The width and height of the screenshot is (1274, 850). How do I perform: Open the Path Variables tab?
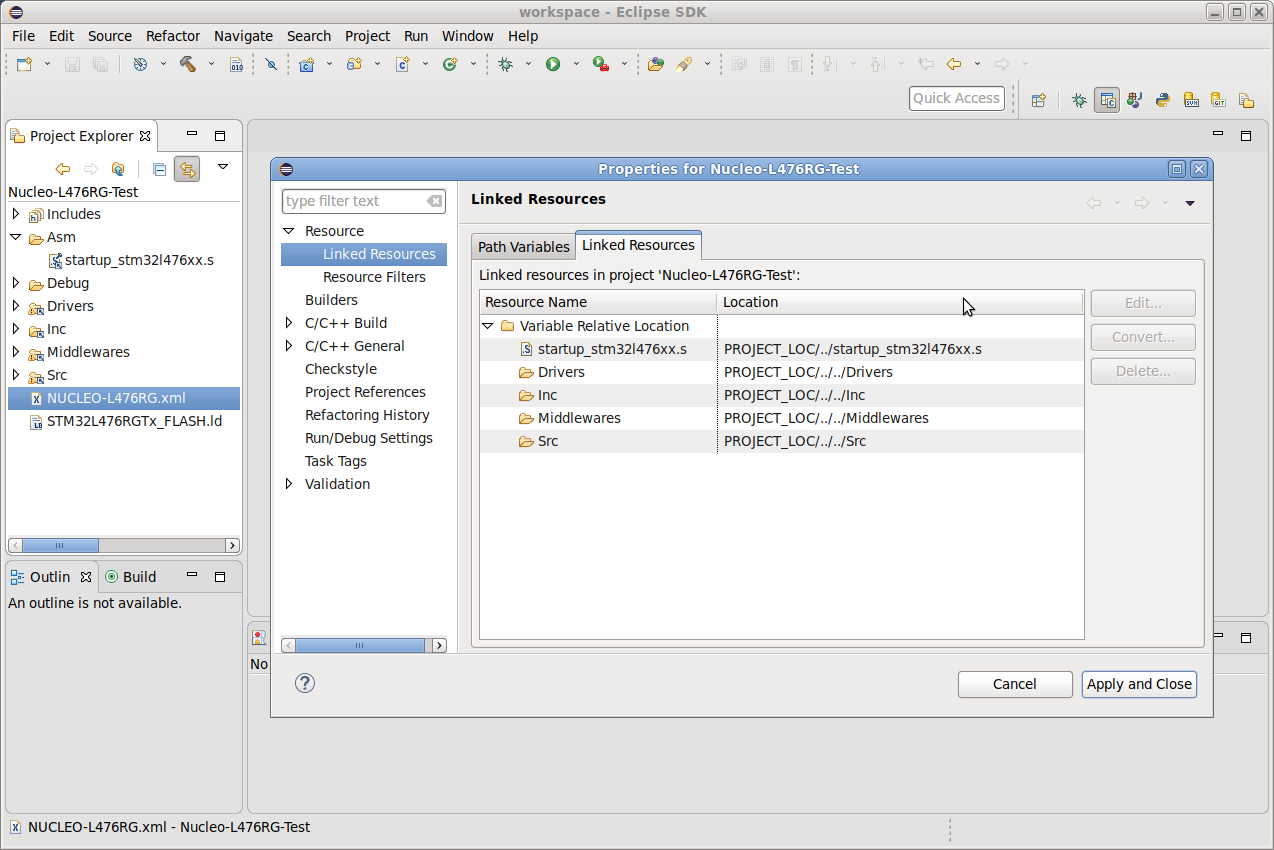click(x=523, y=247)
